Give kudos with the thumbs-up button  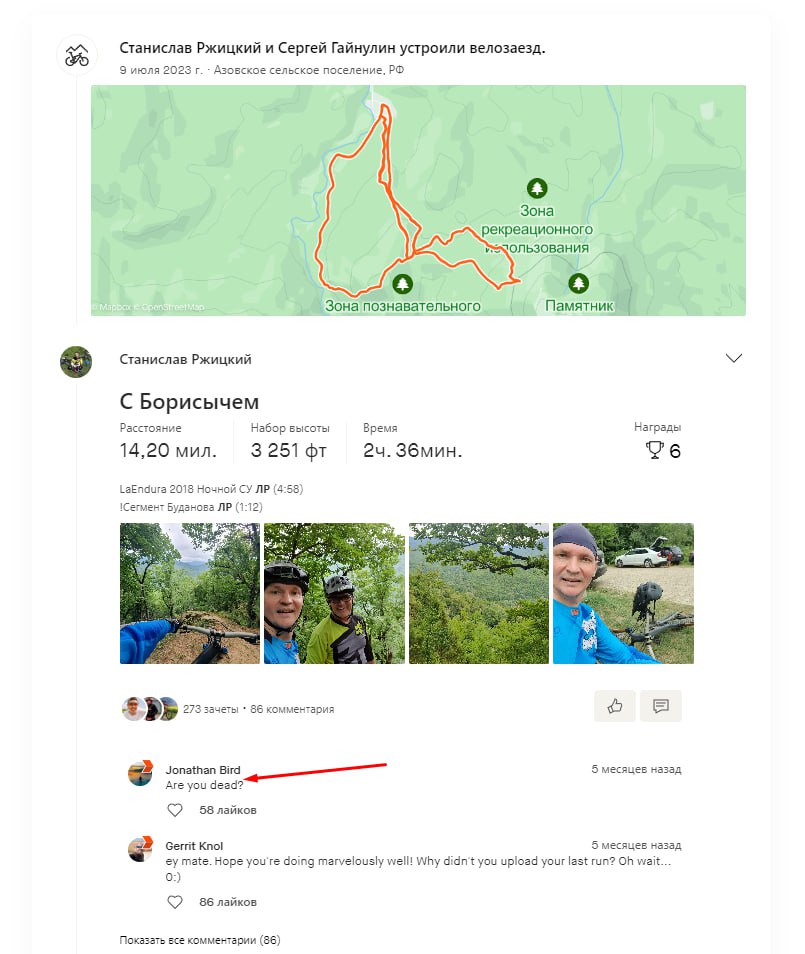click(x=614, y=706)
